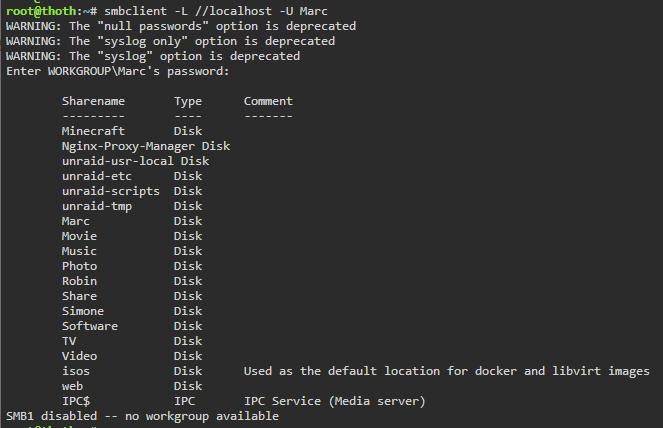Click the Music share name
Image resolution: width=663 pixels, height=428 pixels.
point(79,251)
